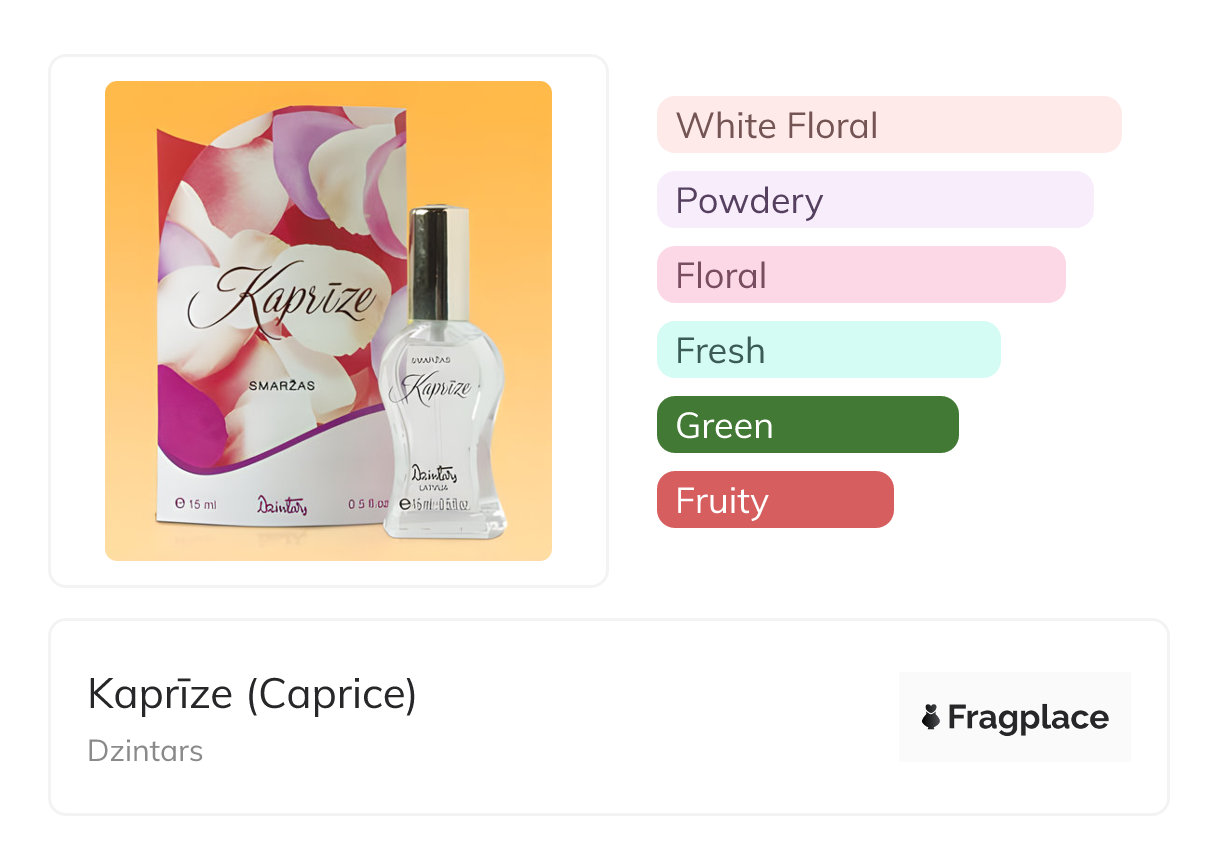Select the red Fruity accord bar
Viewport: 1218px width, 864px height.
point(774,500)
